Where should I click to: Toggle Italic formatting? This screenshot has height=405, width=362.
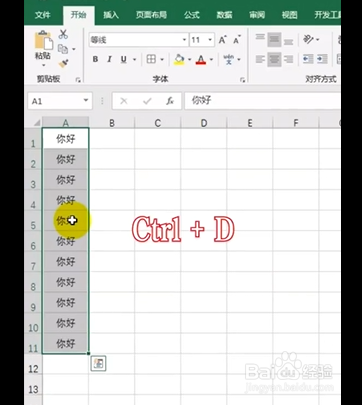click(109, 59)
